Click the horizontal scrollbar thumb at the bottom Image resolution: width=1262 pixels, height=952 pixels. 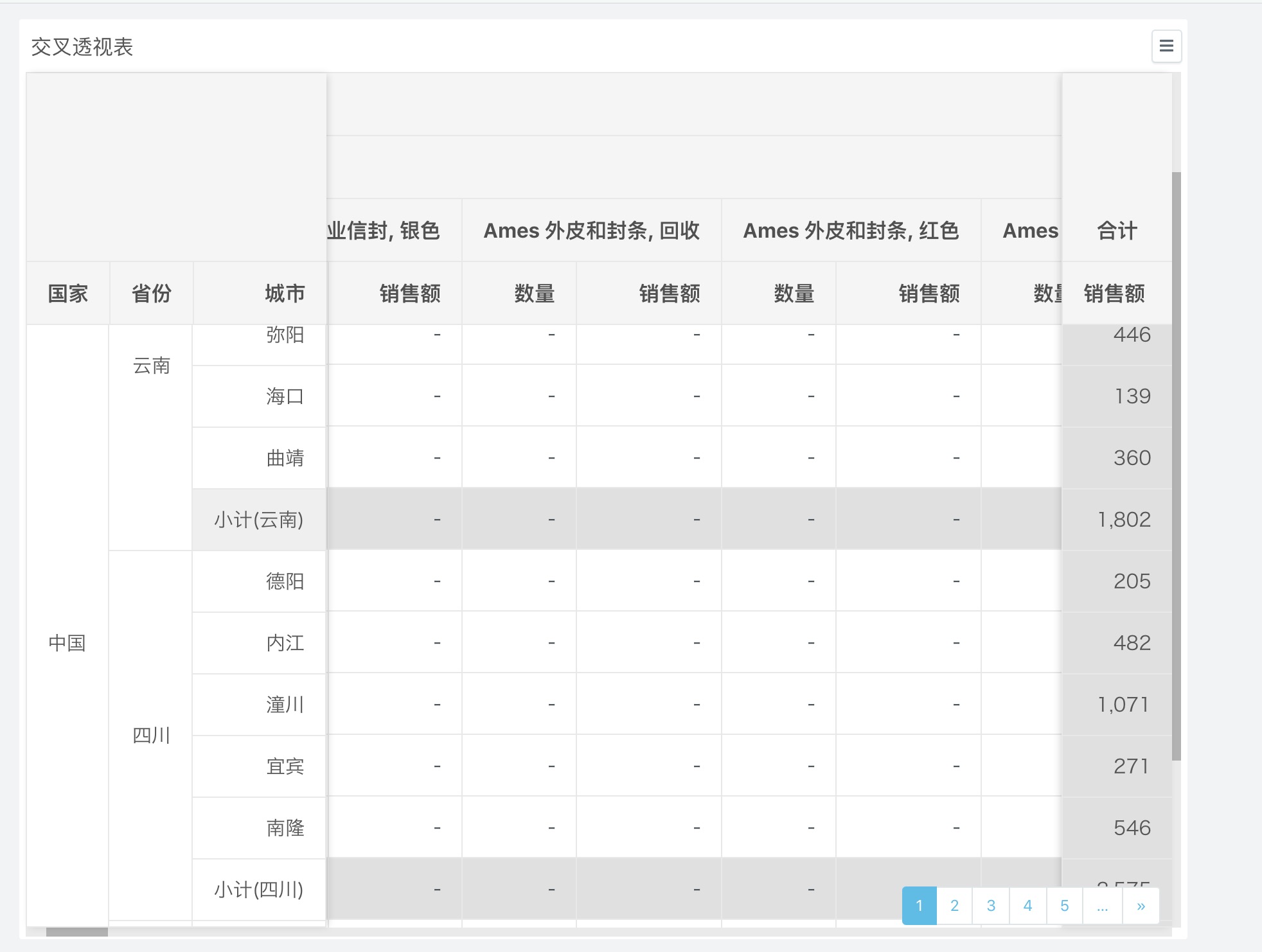[77, 931]
